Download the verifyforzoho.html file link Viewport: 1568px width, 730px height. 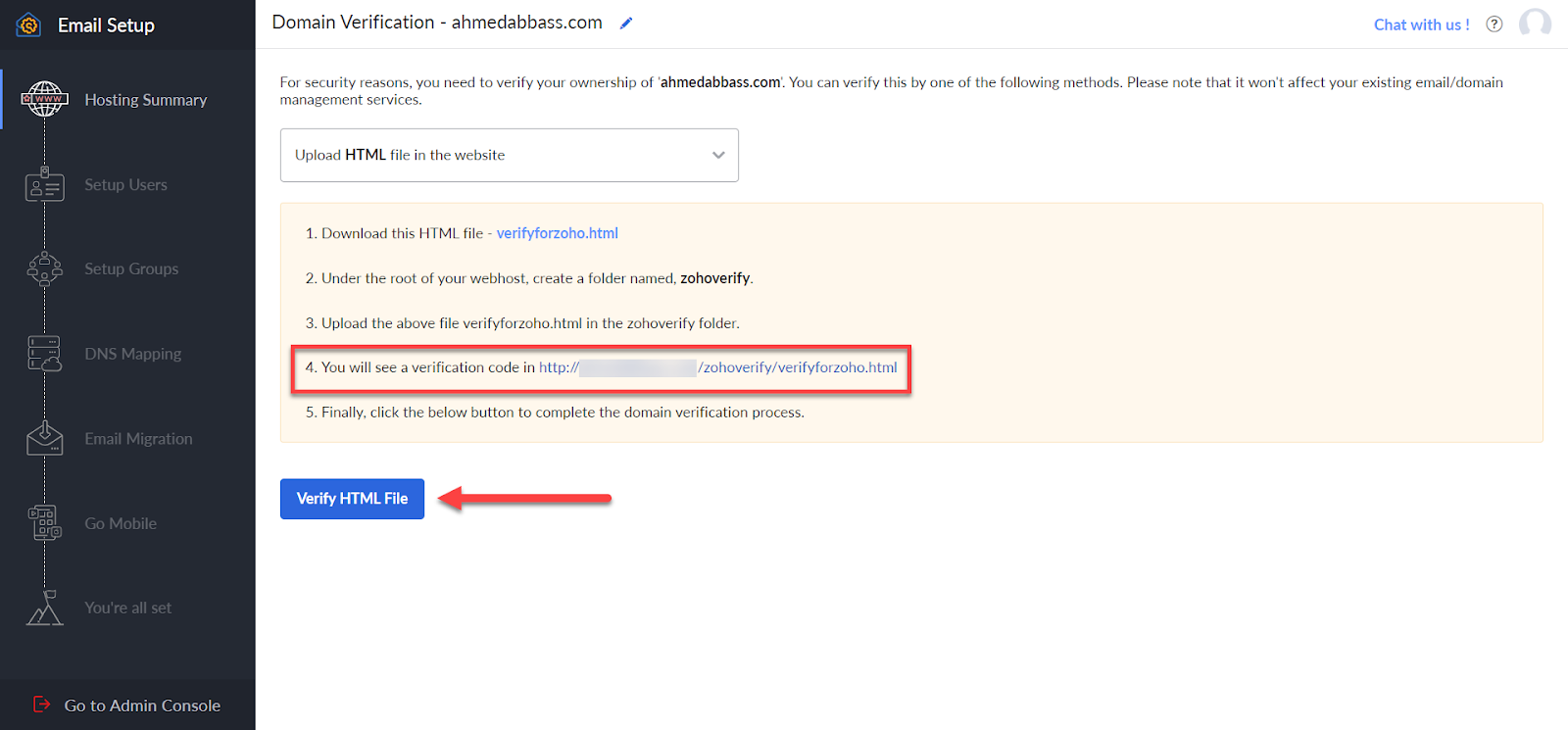(x=558, y=233)
